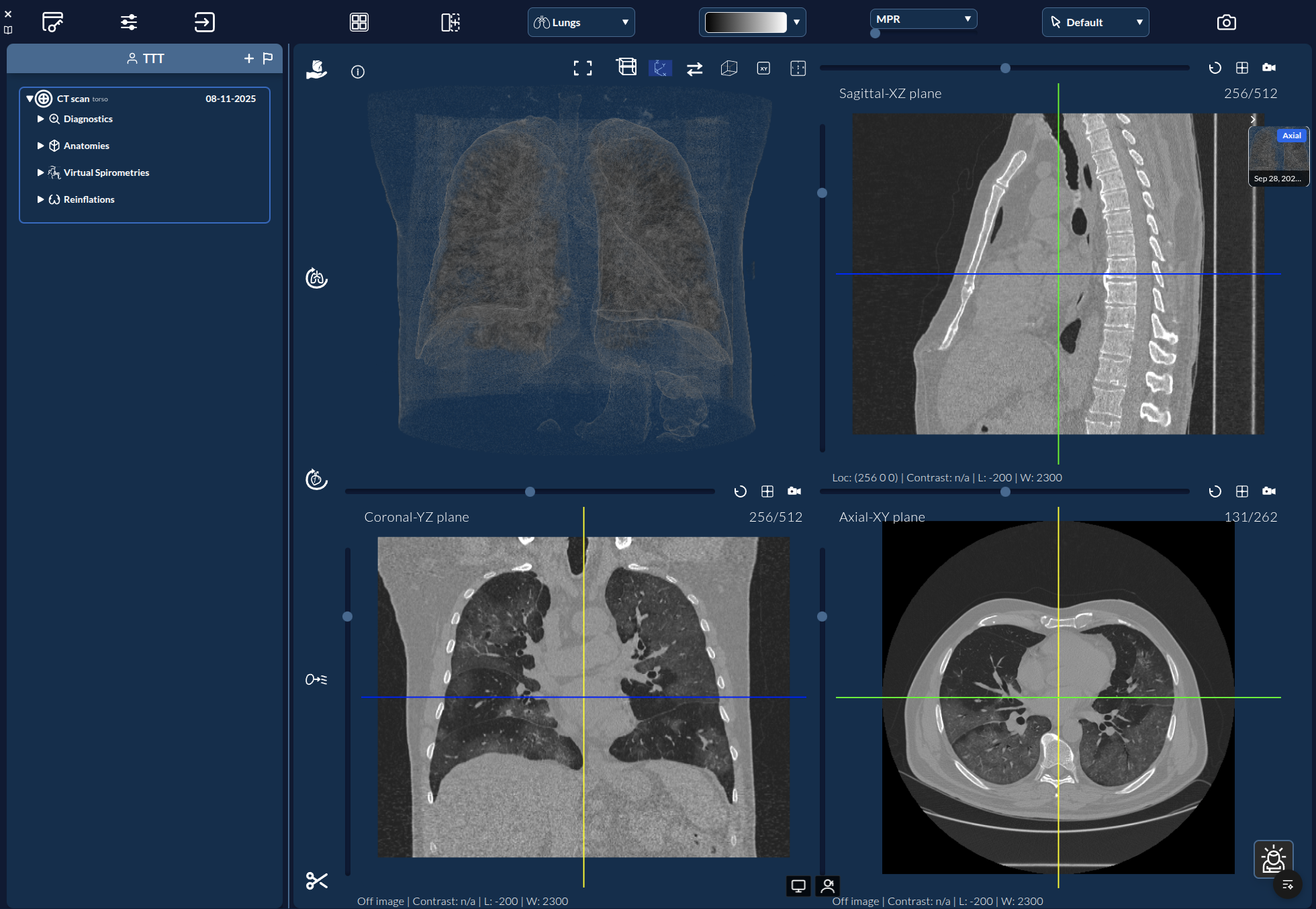Open the screenshot camera tool
The height and width of the screenshot is (909, 1316).
(1226, 22)
